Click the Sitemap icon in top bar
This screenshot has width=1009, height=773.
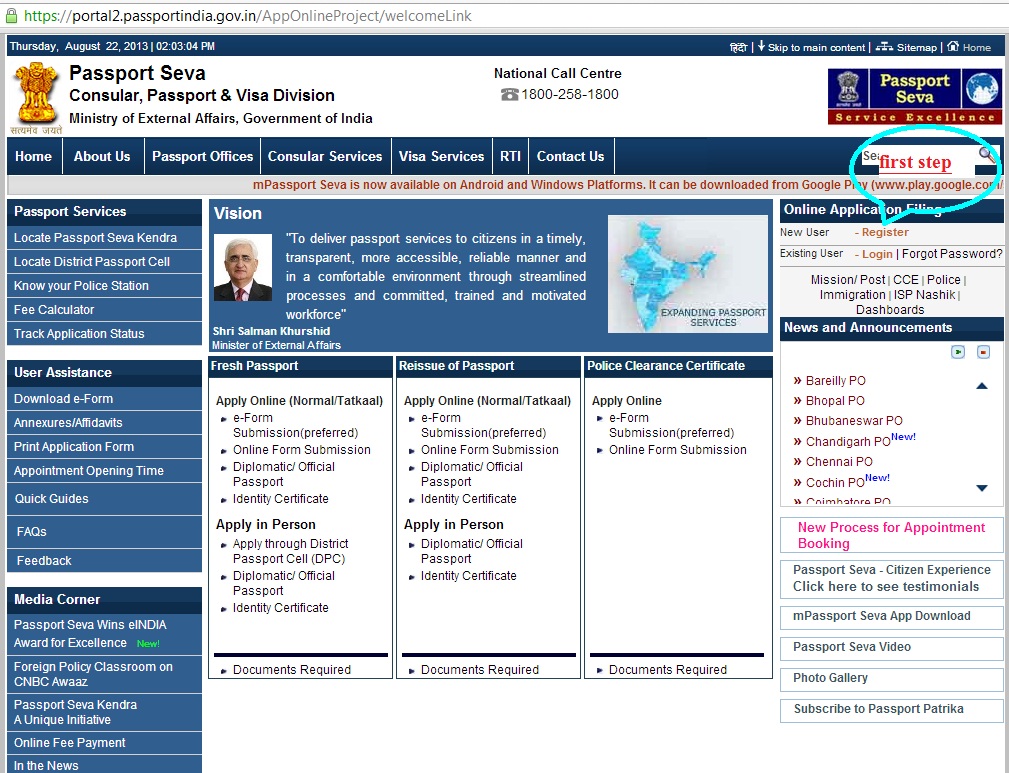pyautogui.click(x=884, y=46)
